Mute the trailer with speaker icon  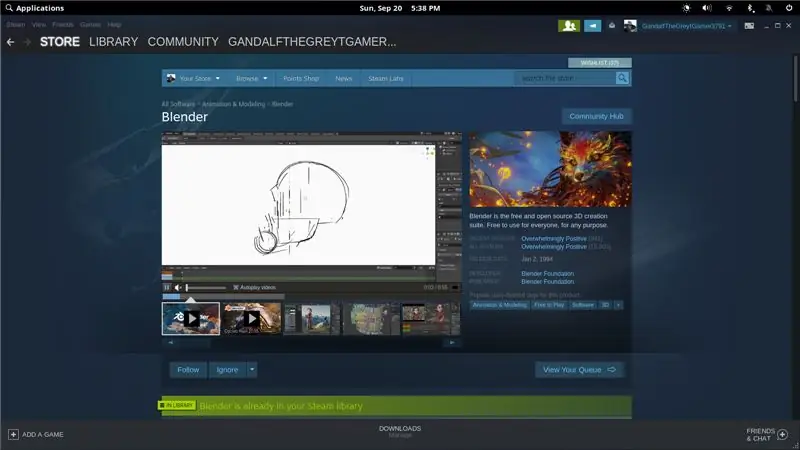178,287
